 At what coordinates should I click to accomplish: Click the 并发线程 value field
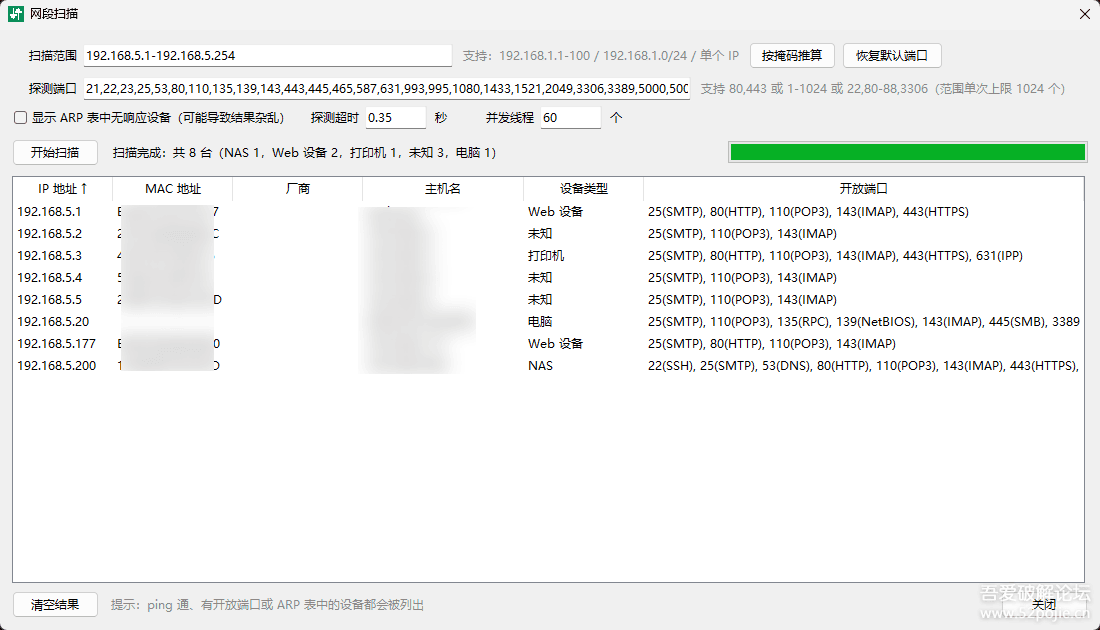tap(570, 118)
